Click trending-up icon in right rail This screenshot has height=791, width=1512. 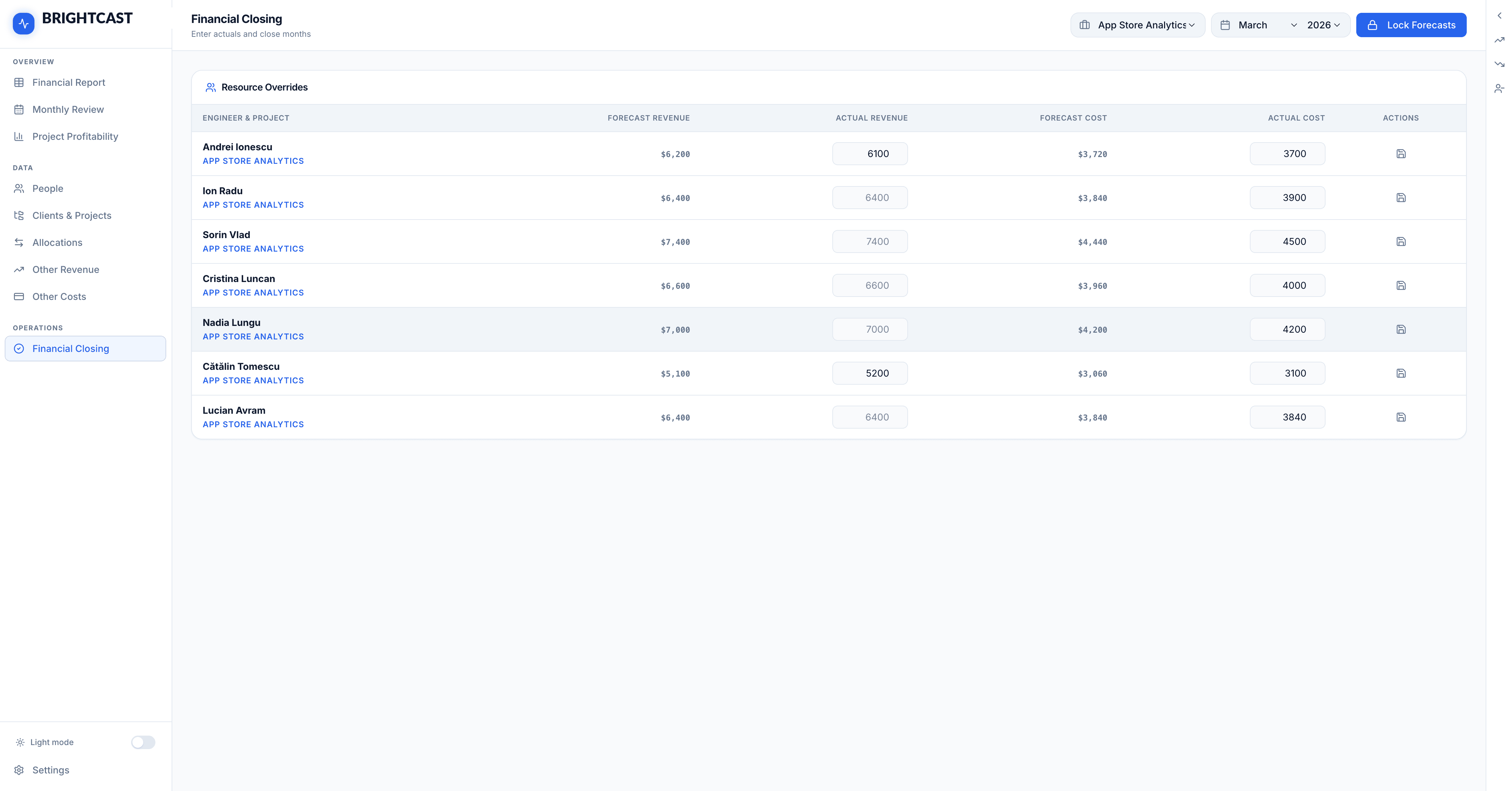point(1499,40)
